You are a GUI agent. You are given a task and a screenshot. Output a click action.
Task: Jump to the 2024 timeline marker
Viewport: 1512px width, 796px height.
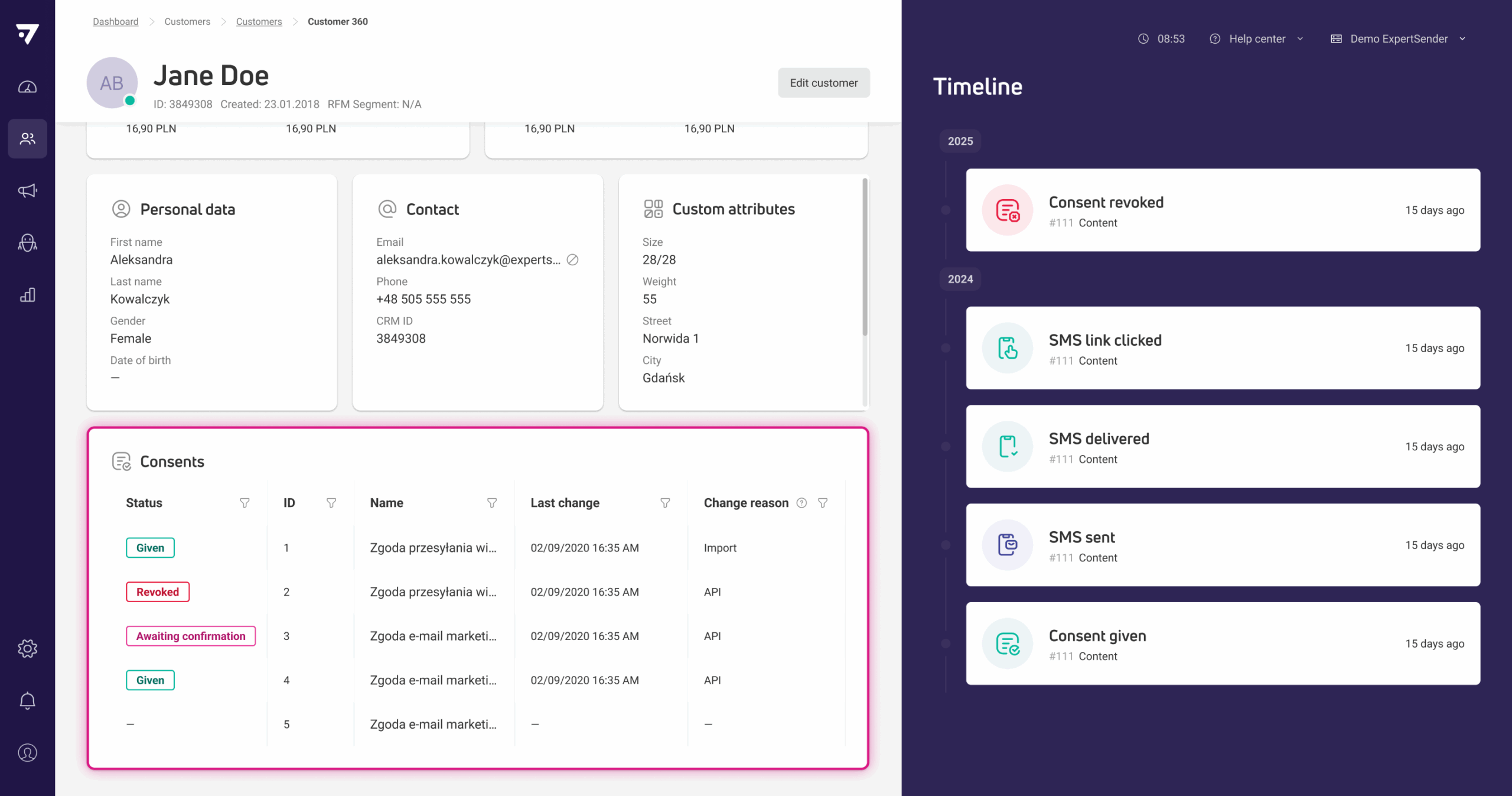[x=960, y=279]
